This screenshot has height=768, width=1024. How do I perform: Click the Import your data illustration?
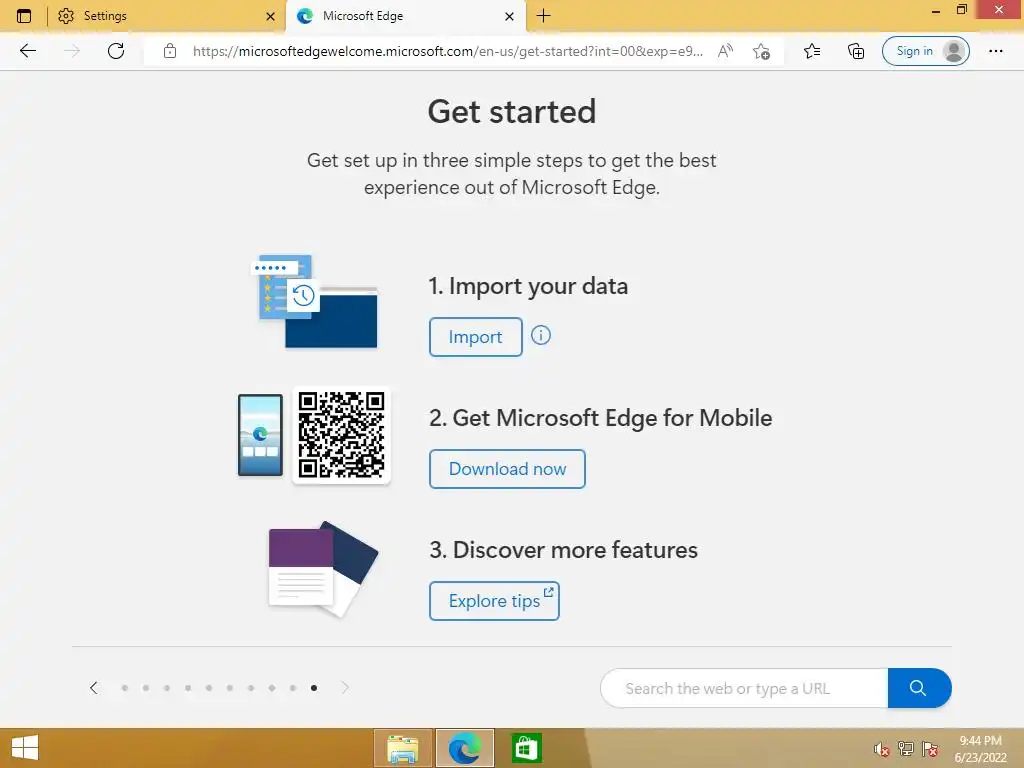tap(315, 302)
